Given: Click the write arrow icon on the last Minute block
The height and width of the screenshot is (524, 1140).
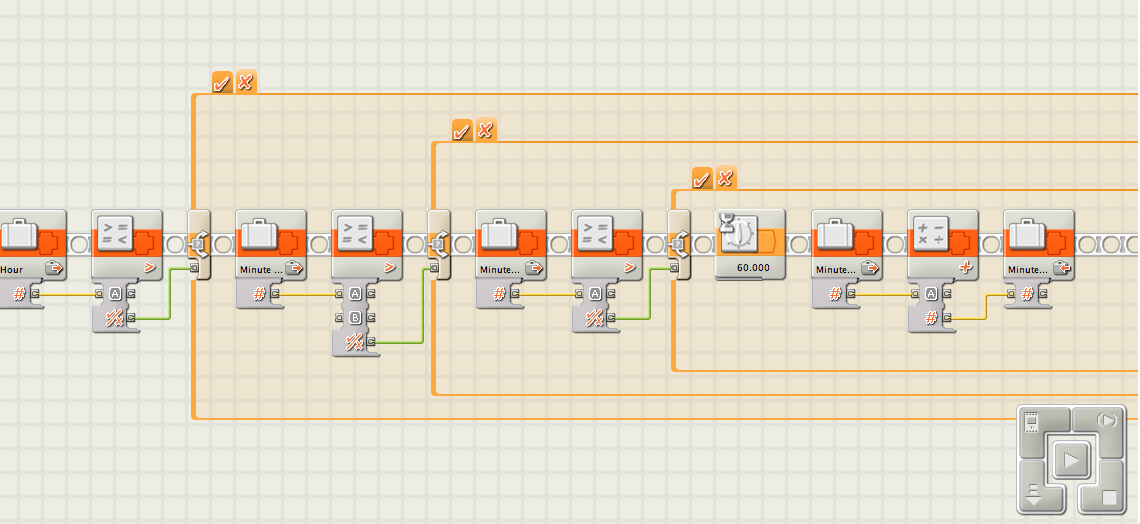Looking at the screenshot, I should 1062,268.
